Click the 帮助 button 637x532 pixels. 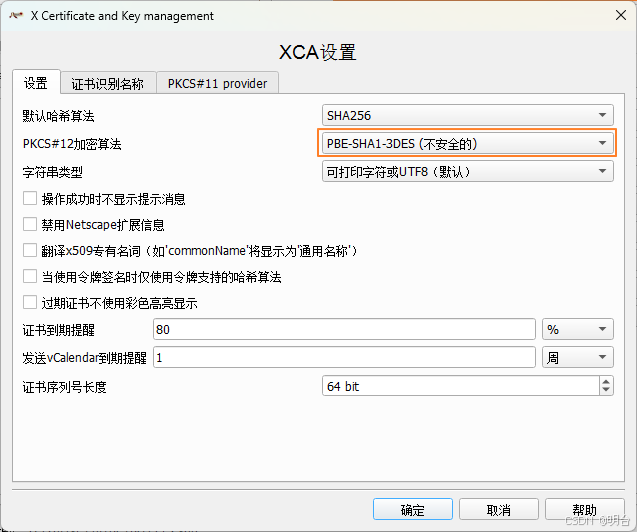point(585,509)
